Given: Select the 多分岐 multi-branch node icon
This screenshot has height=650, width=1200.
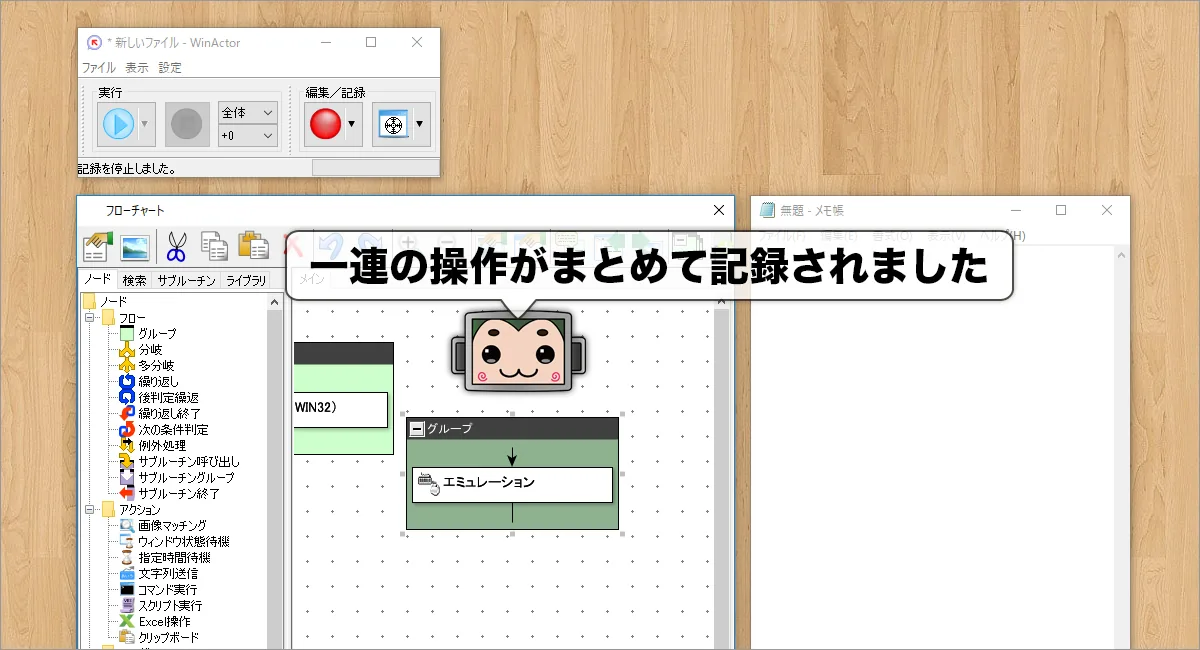Looking at the screenshot, I should (x=127, y=365).
